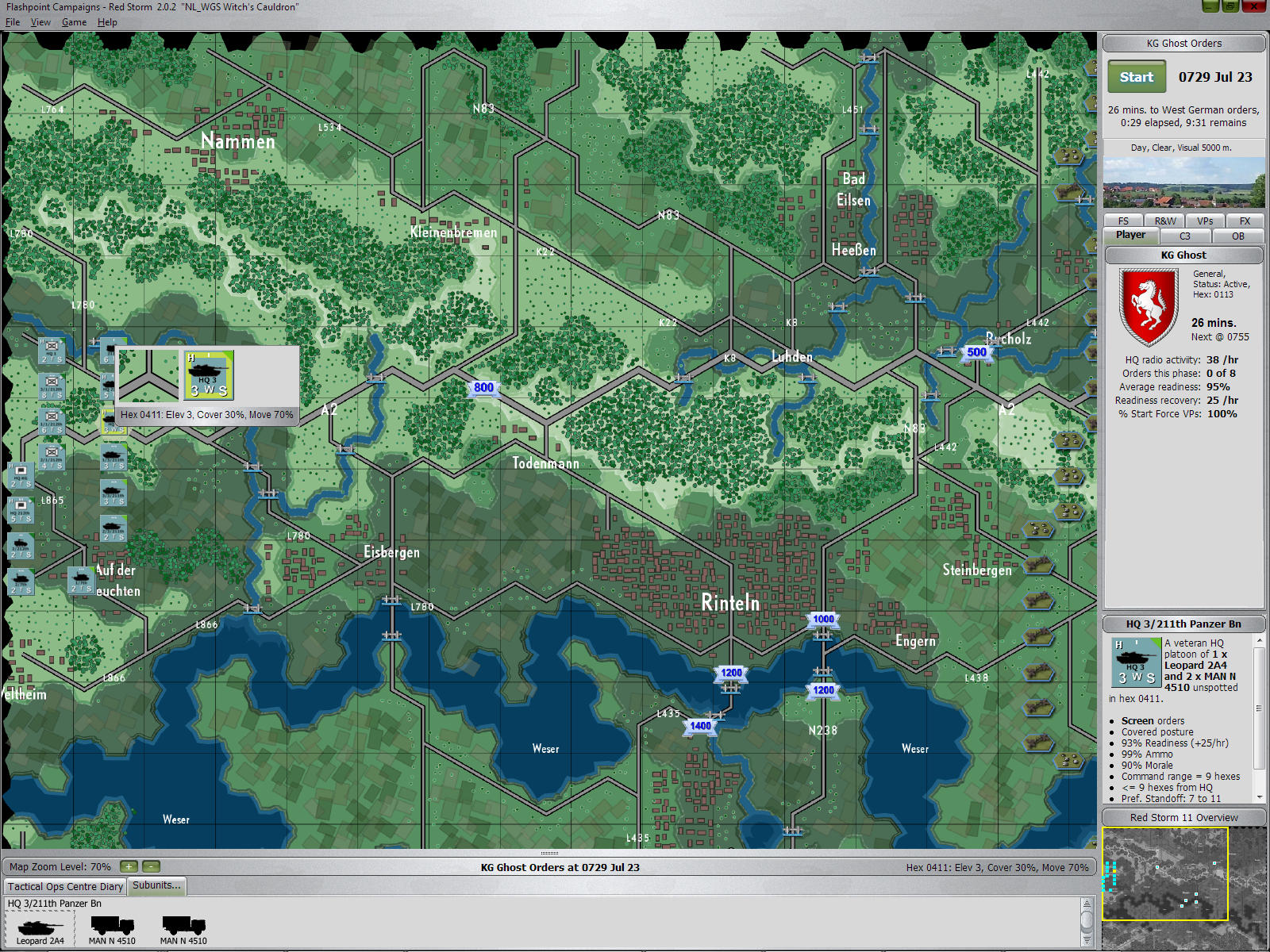The image size is (1270, 952).
Task: Switch to the C3 tab
Action: point(1184,236)
